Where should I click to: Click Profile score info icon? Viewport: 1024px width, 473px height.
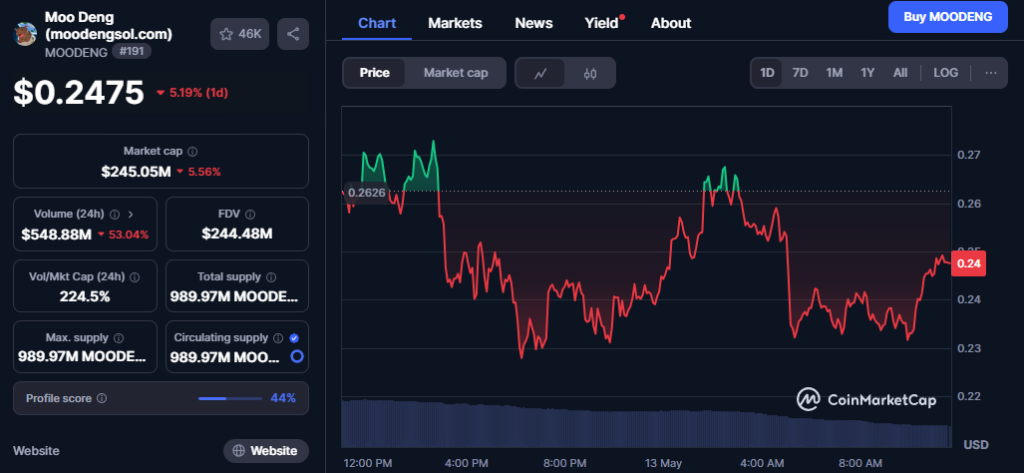102,399
